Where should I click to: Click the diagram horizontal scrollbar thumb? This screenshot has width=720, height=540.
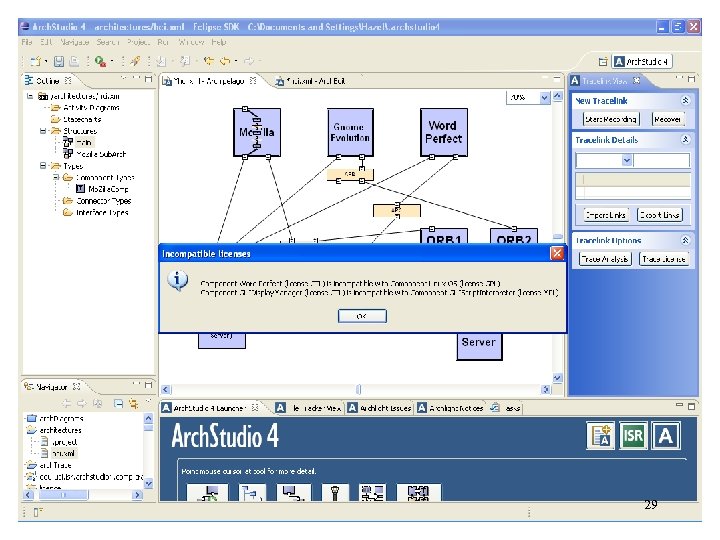tap(359, 389)
